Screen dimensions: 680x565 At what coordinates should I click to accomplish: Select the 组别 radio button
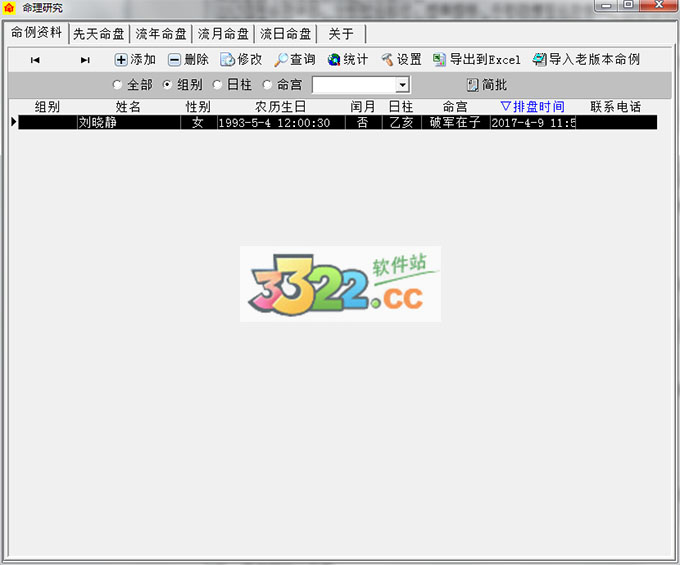click(x=167, y=85)
